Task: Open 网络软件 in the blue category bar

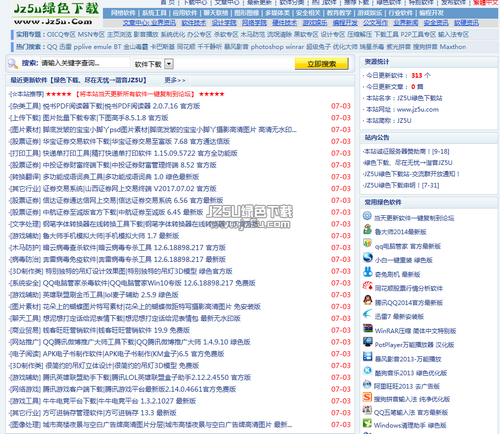Action: pyautogui.click(x=123, y=13)
